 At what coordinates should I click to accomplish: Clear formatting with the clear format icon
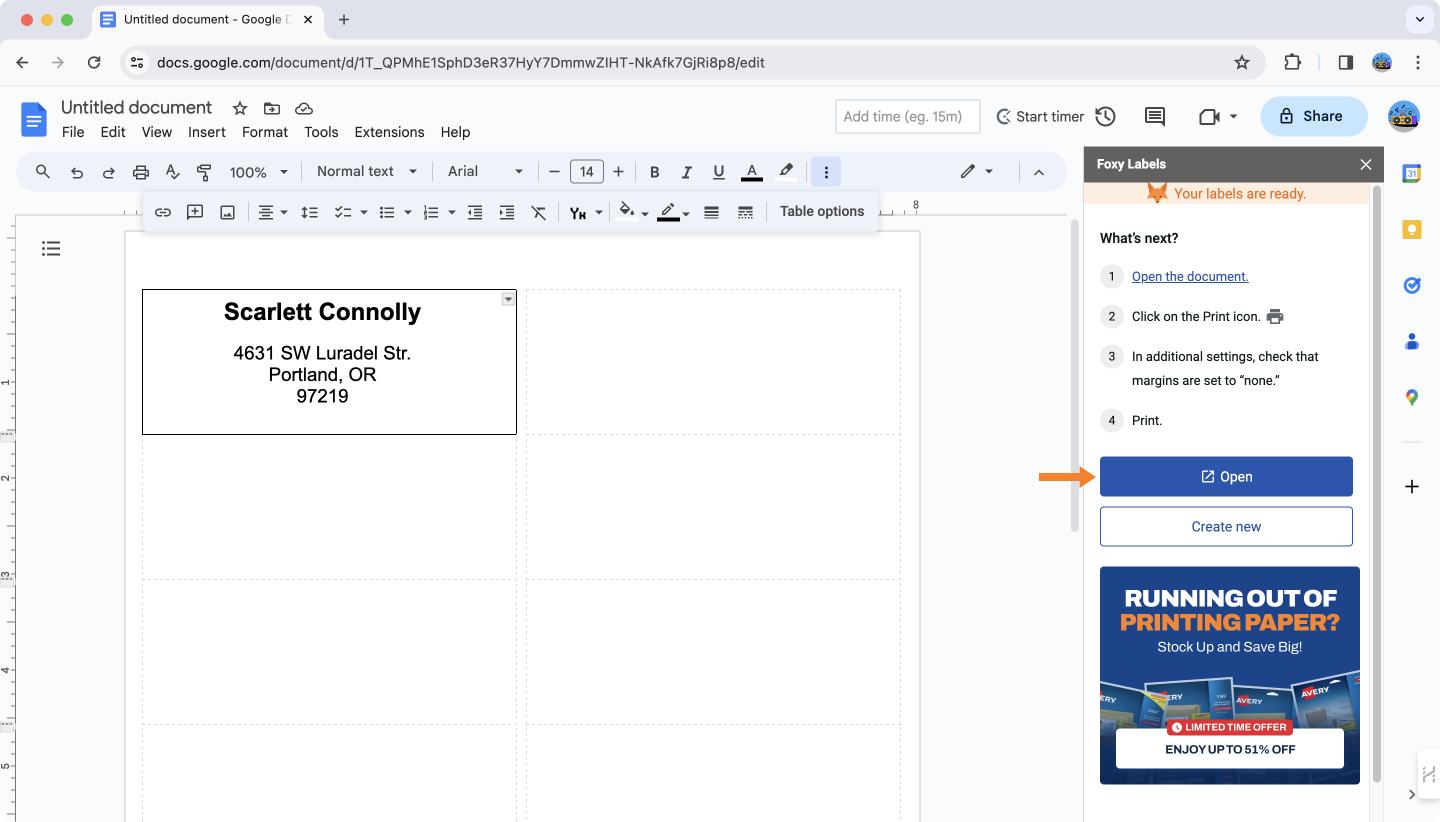tap(539, 211)
